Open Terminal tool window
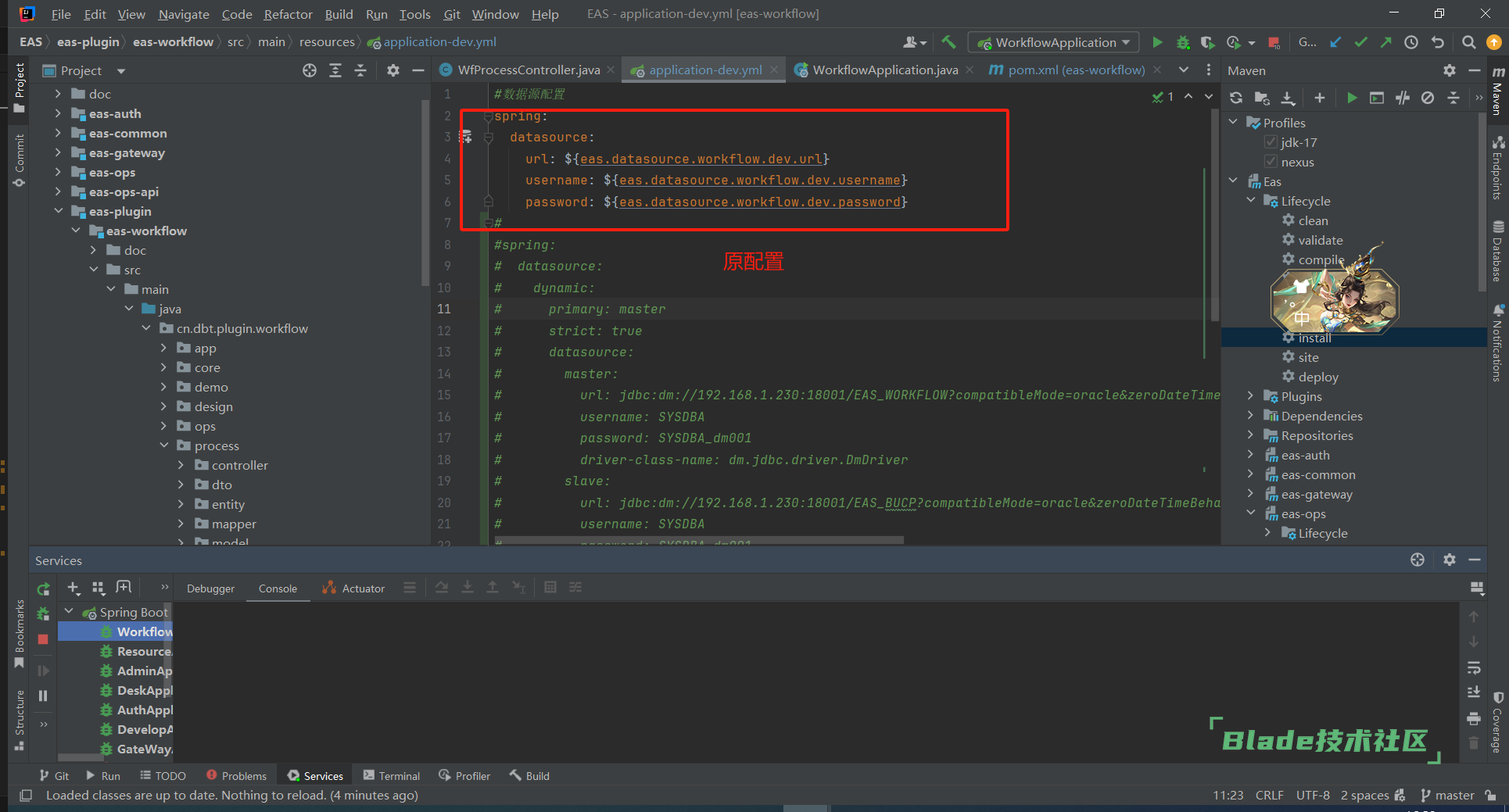The image size is (1509, 812). click(392, 776)
